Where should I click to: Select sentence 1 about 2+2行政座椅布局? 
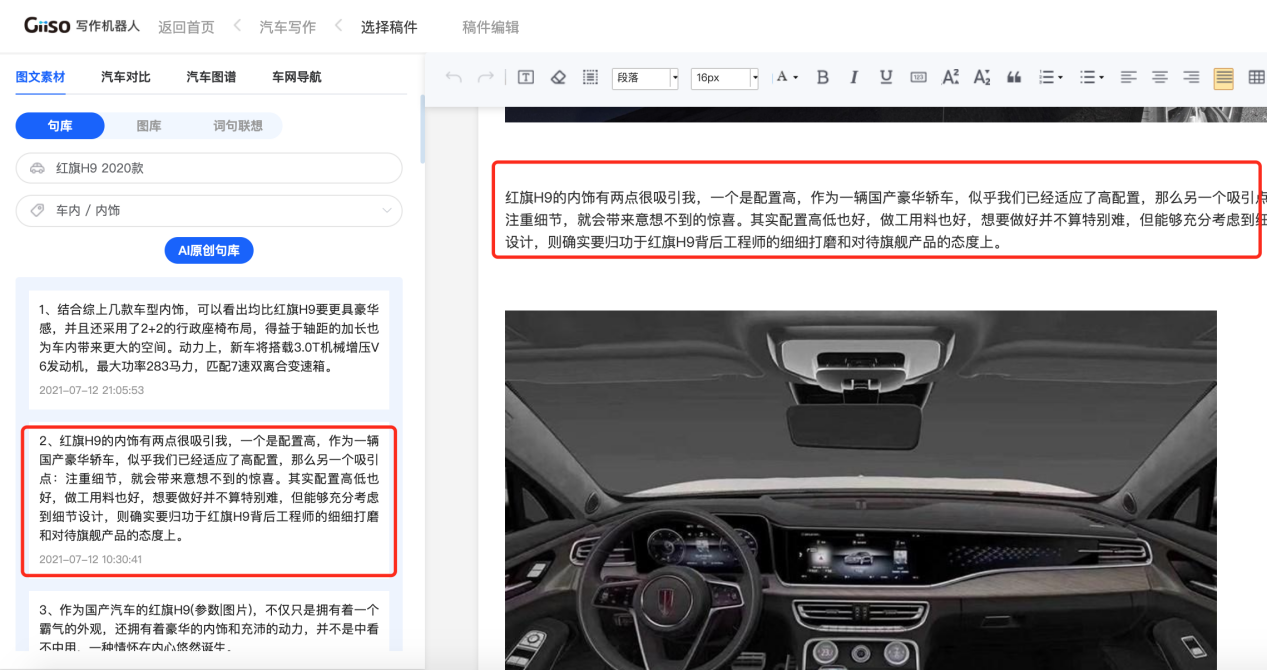pyautogui.click(x=208, y=349)
